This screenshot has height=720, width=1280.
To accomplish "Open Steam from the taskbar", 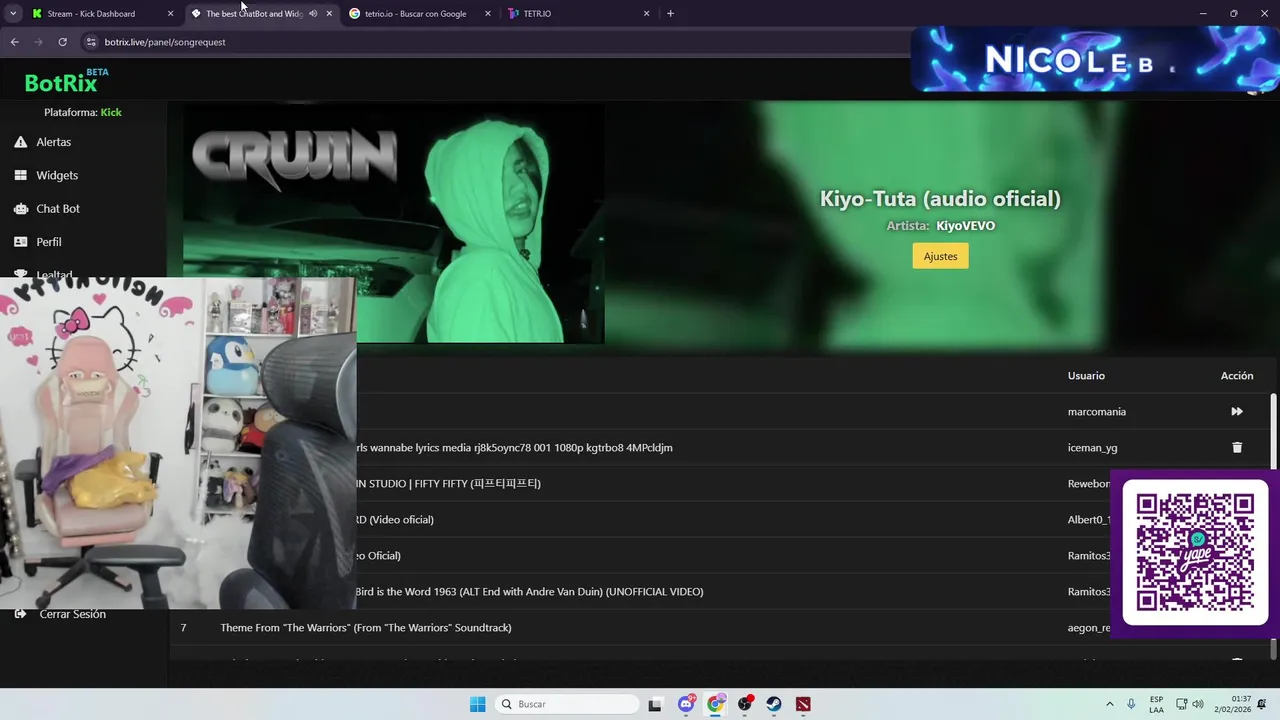I will tap(774, 704).
